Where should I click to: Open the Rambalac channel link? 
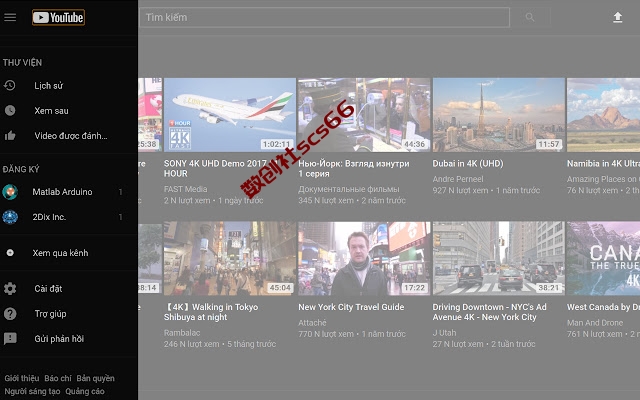point(182,333)
